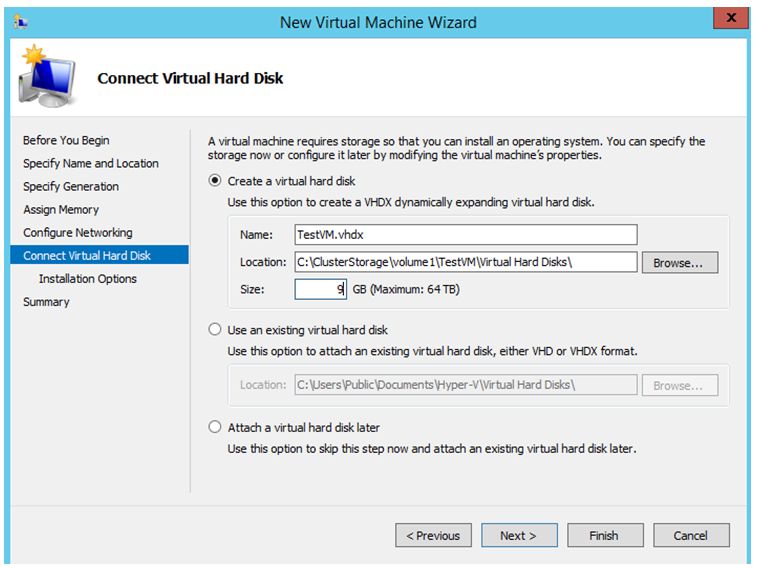
Task: Go to Before You Begin step
Action: click(66, 140)
